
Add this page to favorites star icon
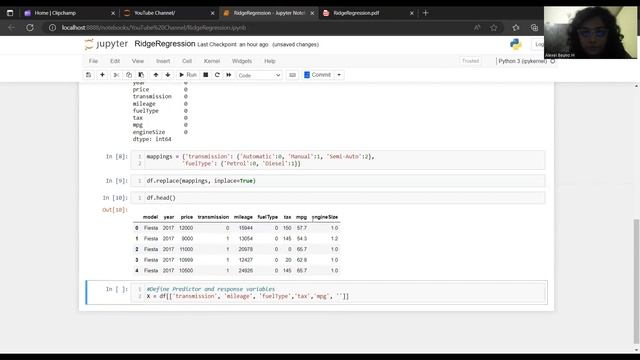click(x=494, y=28)
